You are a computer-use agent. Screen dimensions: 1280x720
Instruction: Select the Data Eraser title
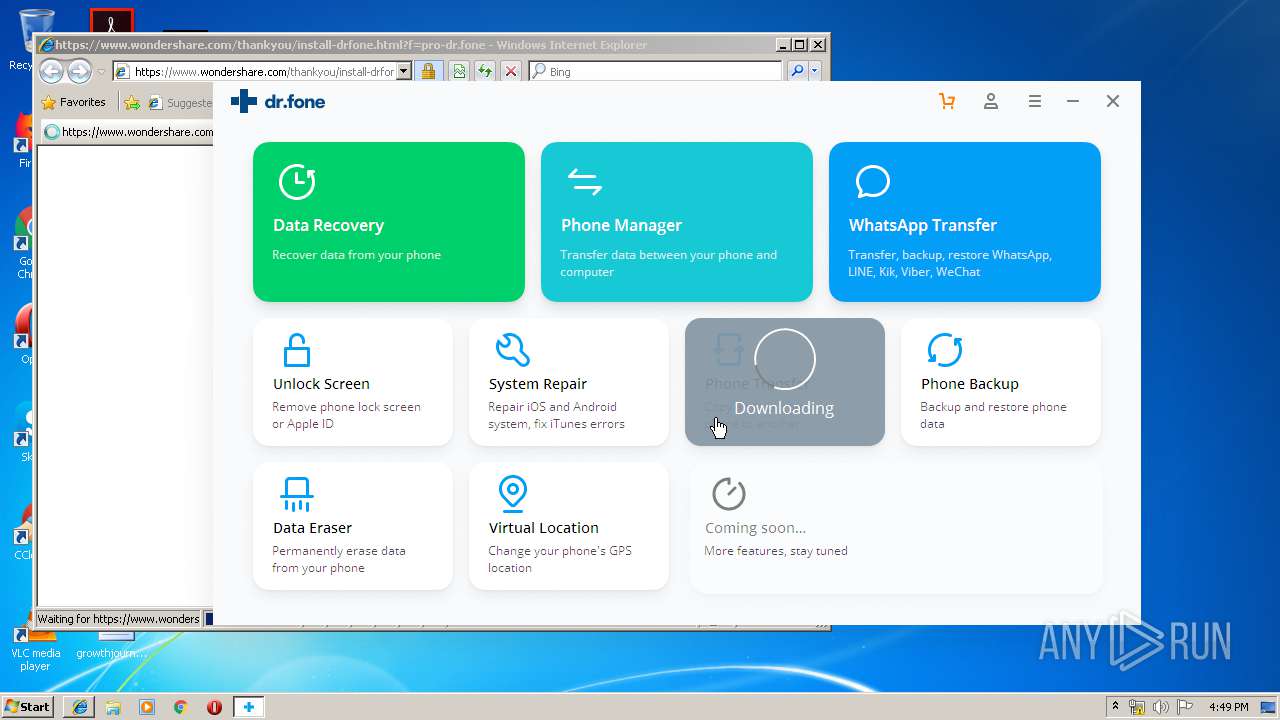click(x=312, y=528)
